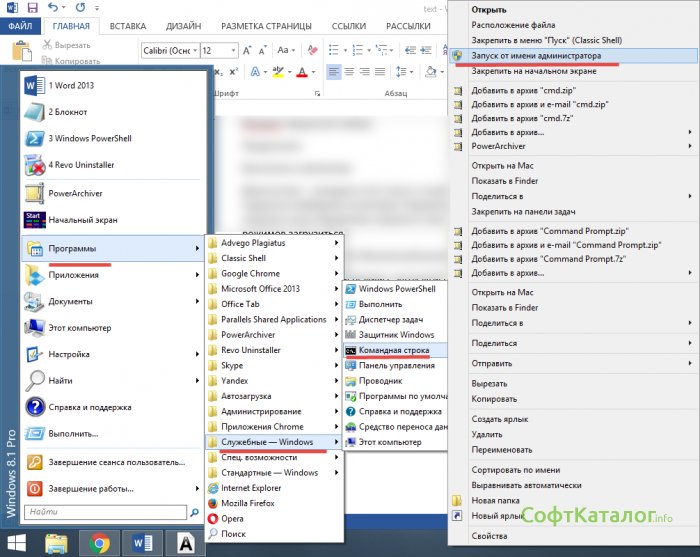The image size is (700, 557).
Task: Click the Windows Start button on the taskbar
Action: (17, 543)
